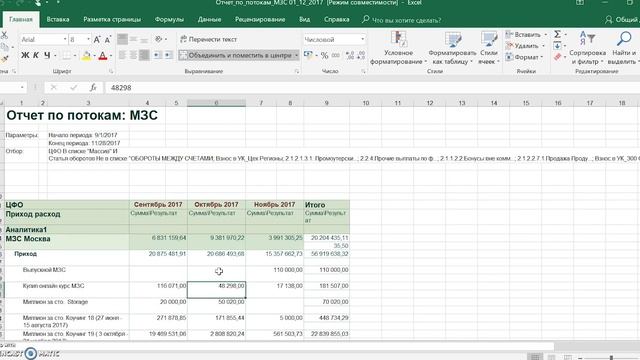The width and height of the screenshot is (640, 360).
Task: Open the Name Box dropdown arrow
Action: (22, 87)
